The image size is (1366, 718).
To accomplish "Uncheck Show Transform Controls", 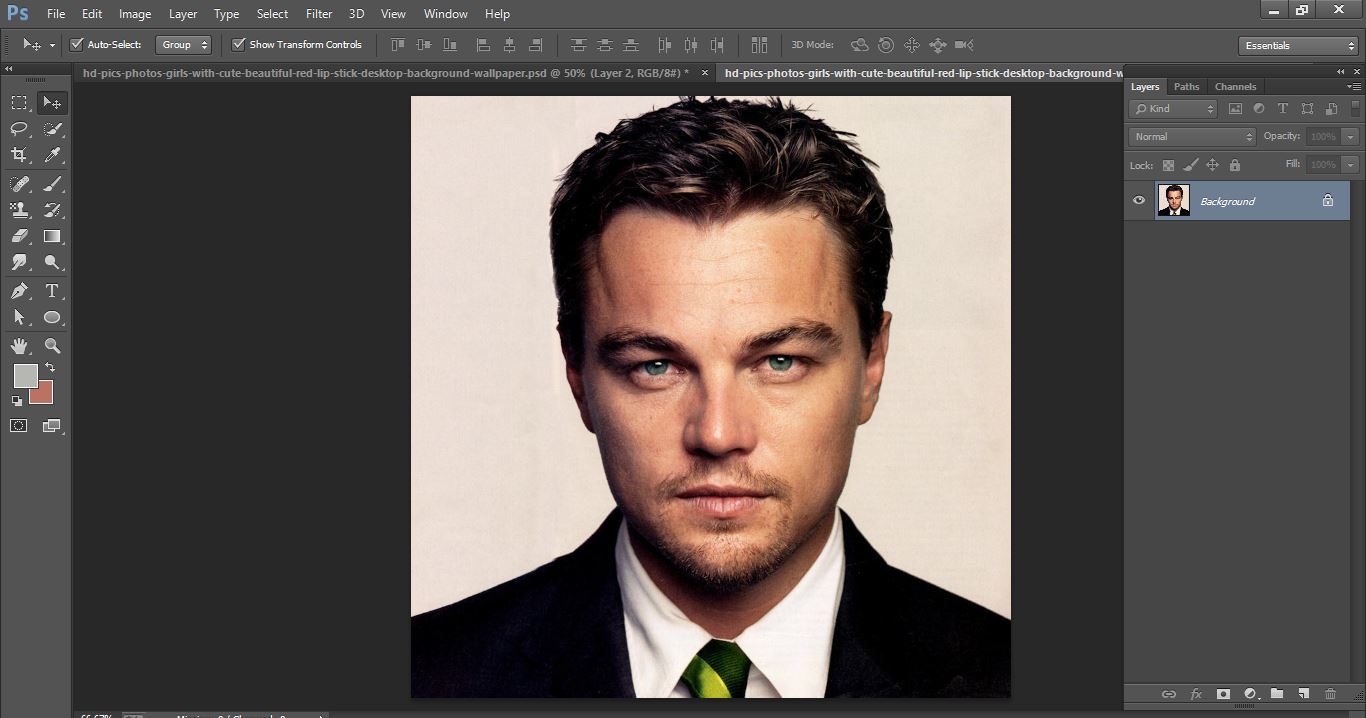I will pyautogui.click(x=238, y=44).
